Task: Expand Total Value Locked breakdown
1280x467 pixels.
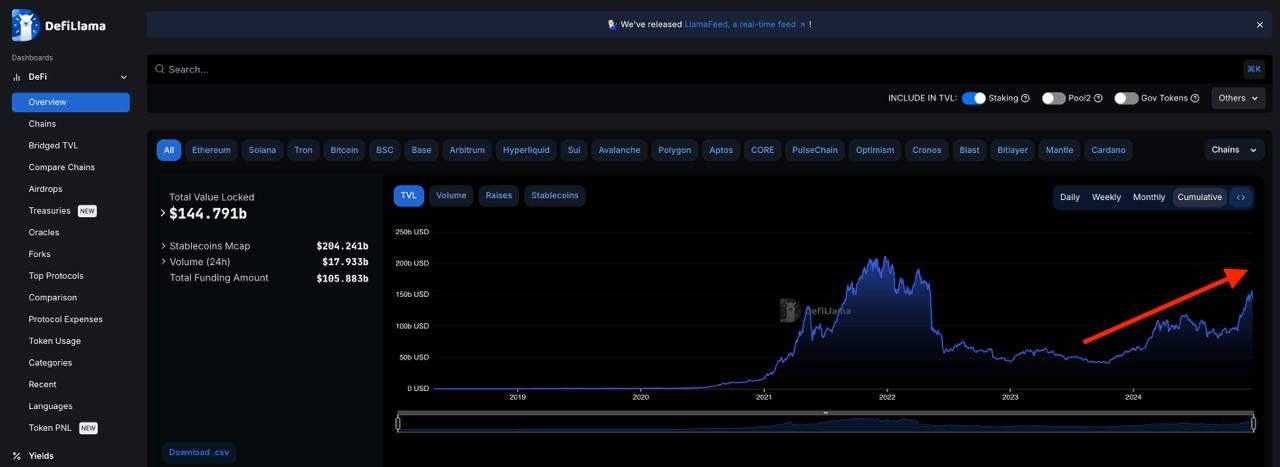Action: pos(163,213)
